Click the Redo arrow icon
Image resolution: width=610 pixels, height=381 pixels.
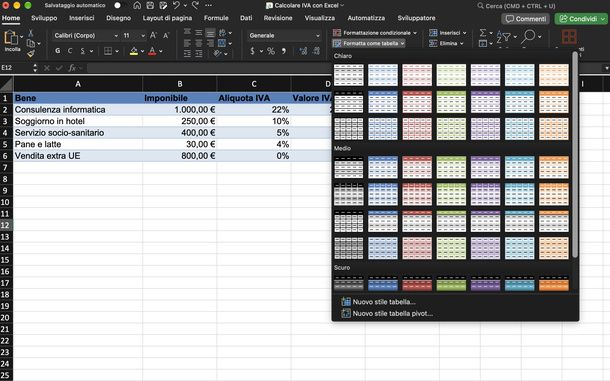[195, 5]
